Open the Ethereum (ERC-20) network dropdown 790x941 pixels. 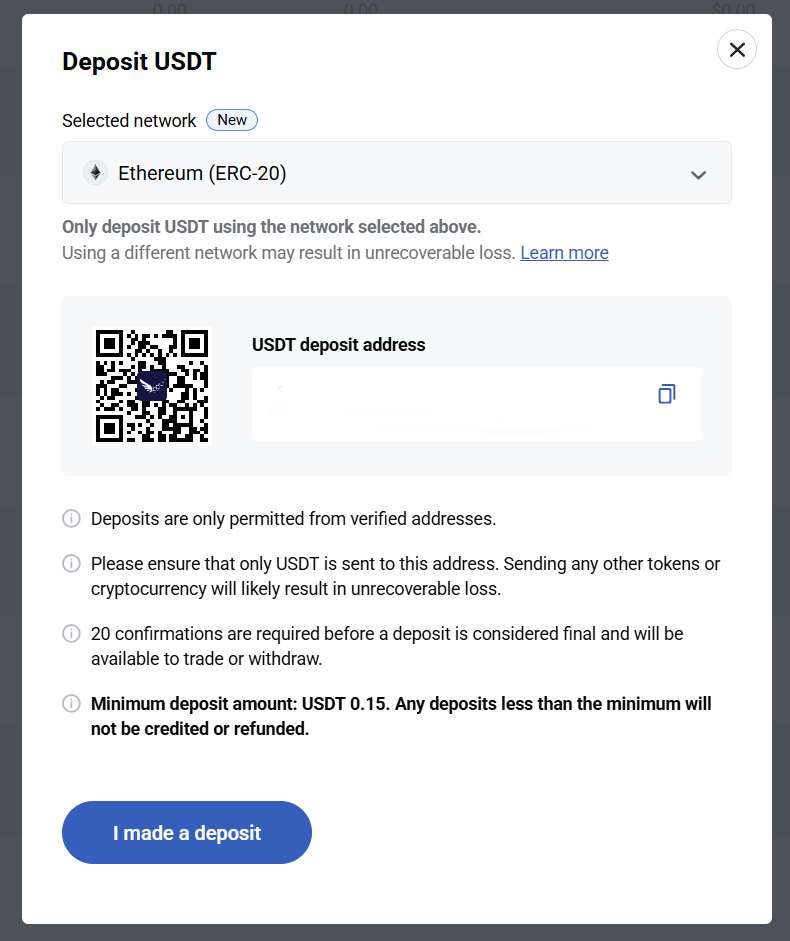[x=396, y=173]
